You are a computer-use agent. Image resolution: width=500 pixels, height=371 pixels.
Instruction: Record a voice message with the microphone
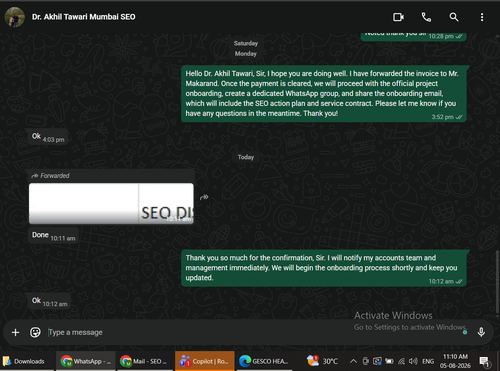pos(481,332)
